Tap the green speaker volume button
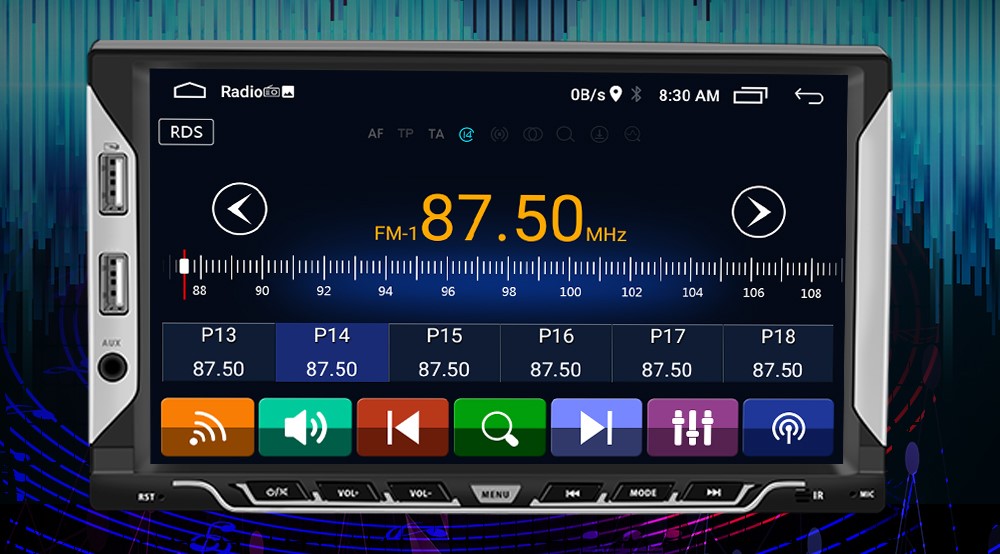 305,426
